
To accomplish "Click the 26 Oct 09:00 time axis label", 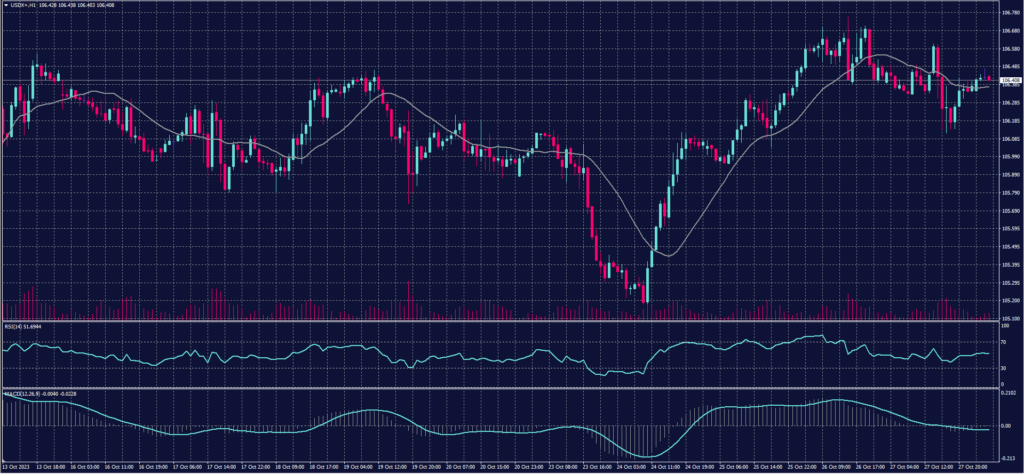I will 837,466.
